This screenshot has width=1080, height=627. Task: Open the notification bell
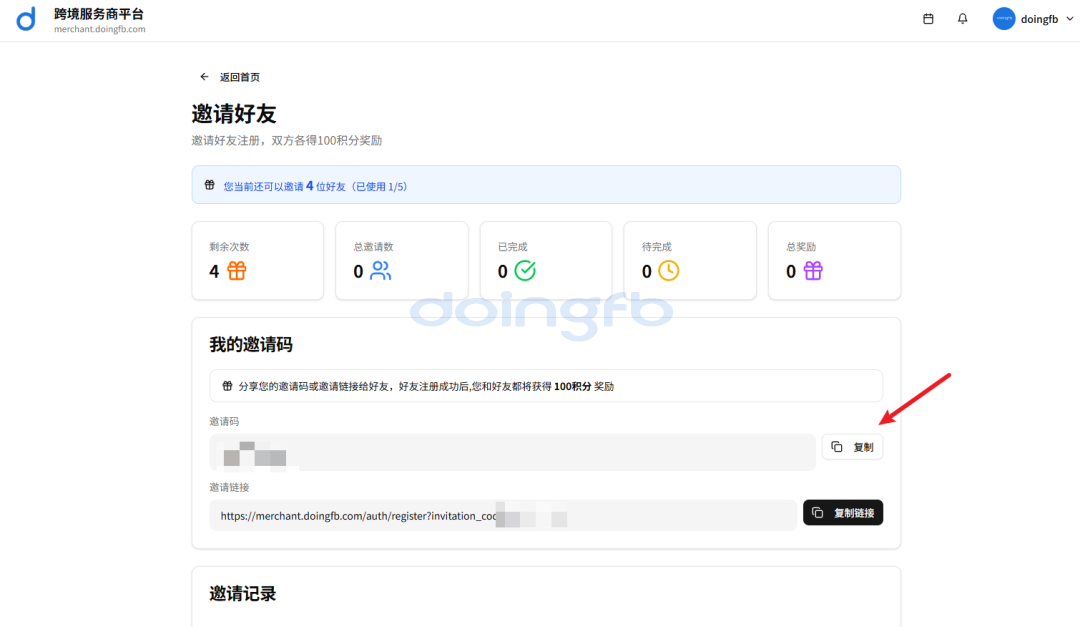click(962, 19)
